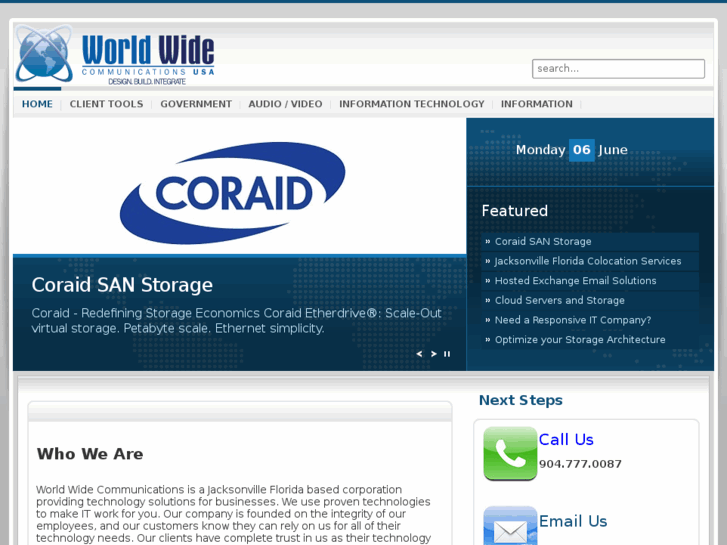Click the Who We Are heading
This screenshot has width=727, height=545.
(90, 454)
